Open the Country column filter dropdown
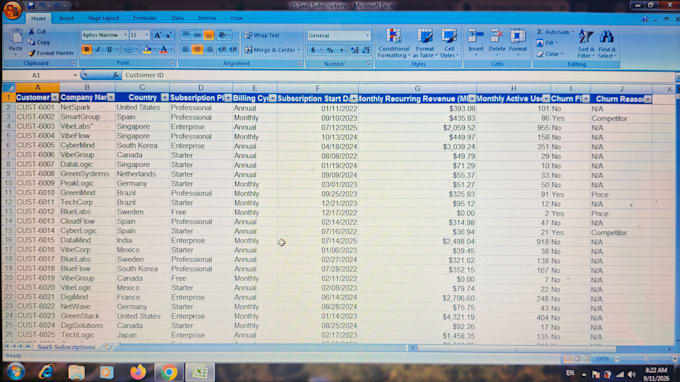The height and width of the screenshot is (382, 680). pos(164,98)
